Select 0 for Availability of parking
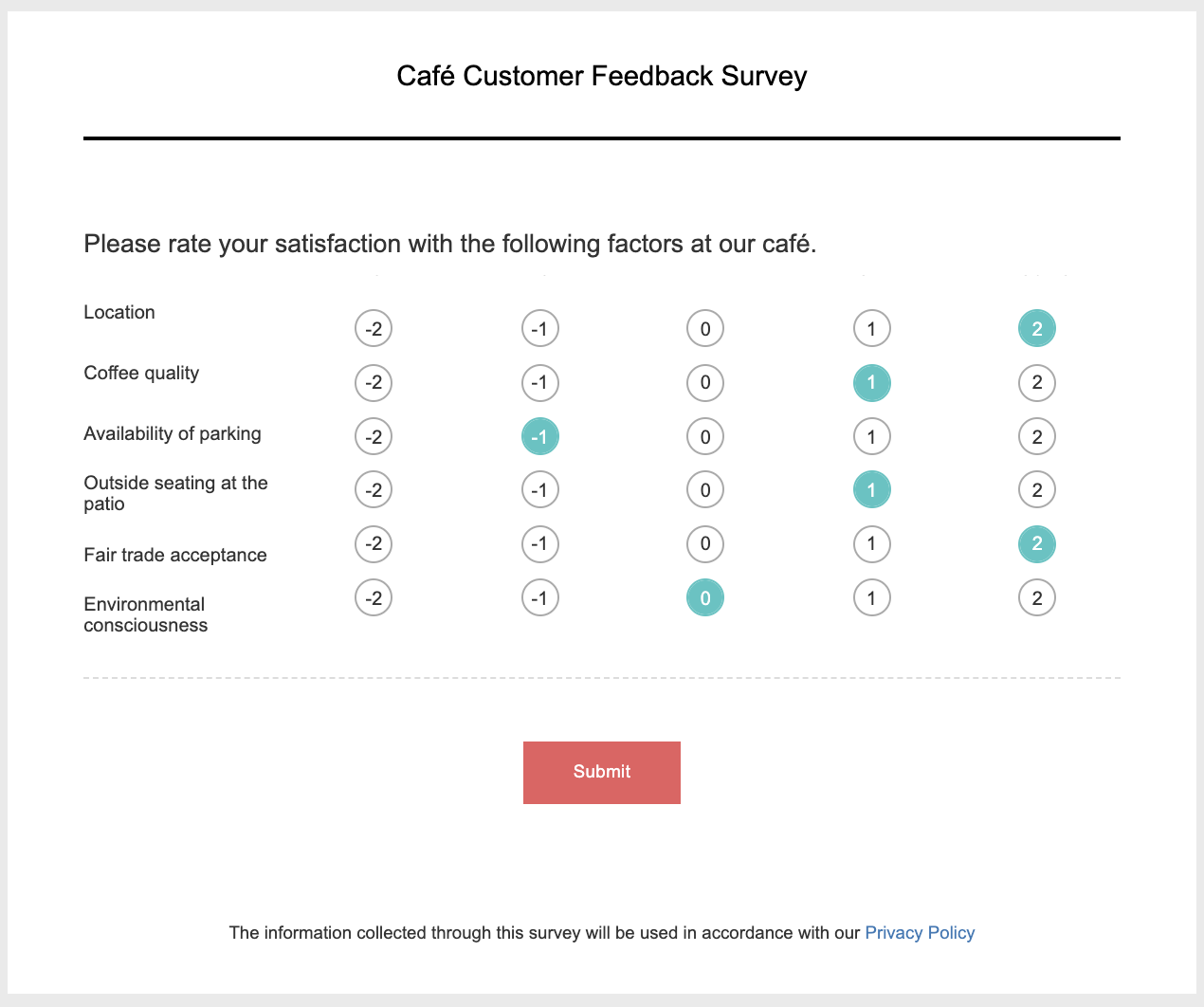The height and width of the screenshot is (1007, 1204). click(x=705, y=437)
